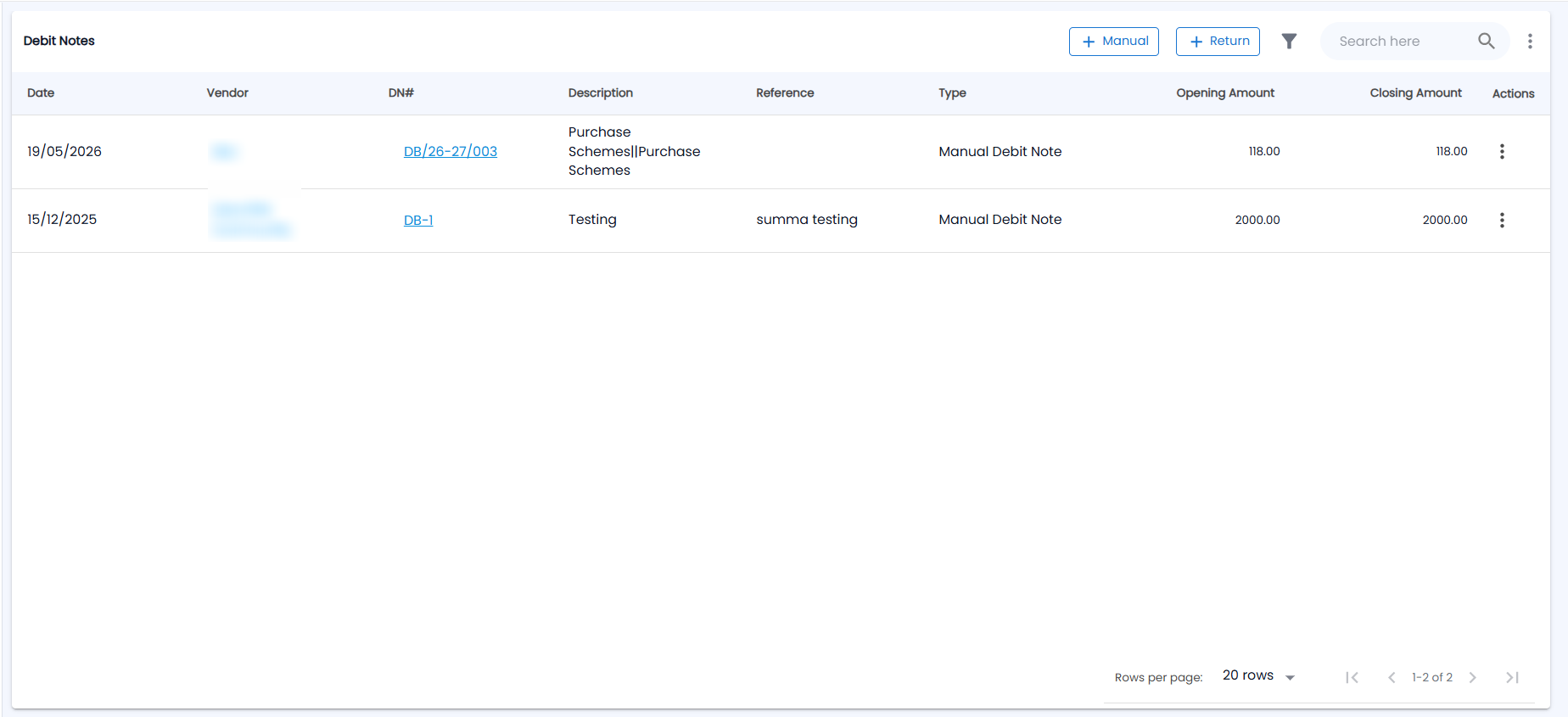Click the 1-2 of 2 pagination text

[1432, 678]
